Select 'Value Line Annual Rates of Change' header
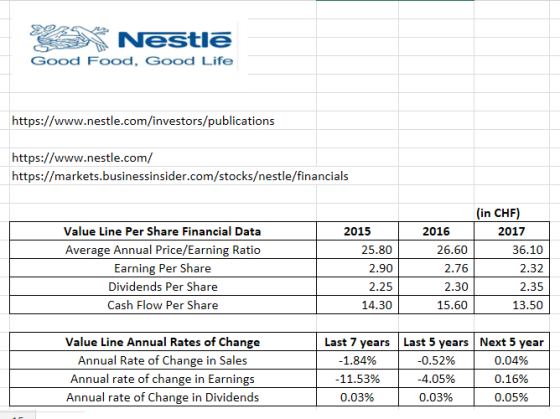The width and height of the screenshot is (560, 419). pyautogui.click(x=163, y=342)
